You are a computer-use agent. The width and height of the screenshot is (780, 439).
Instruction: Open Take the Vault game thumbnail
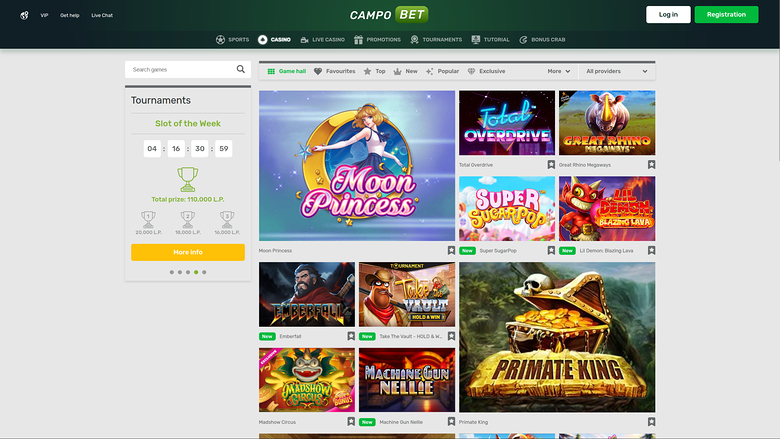407,294
